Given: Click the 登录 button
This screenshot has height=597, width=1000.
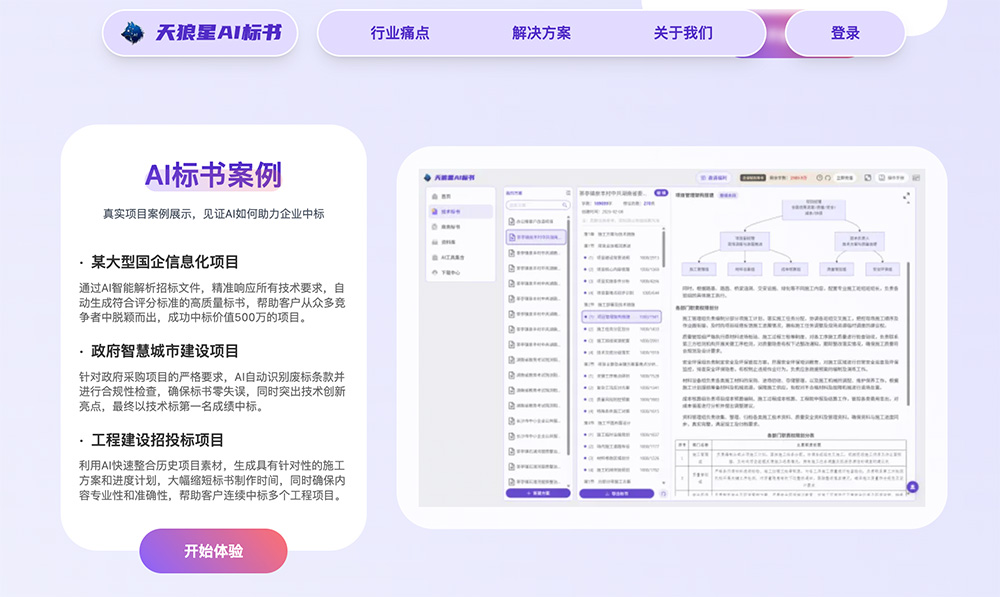Looking at the screenshot, I should (846, 32).
